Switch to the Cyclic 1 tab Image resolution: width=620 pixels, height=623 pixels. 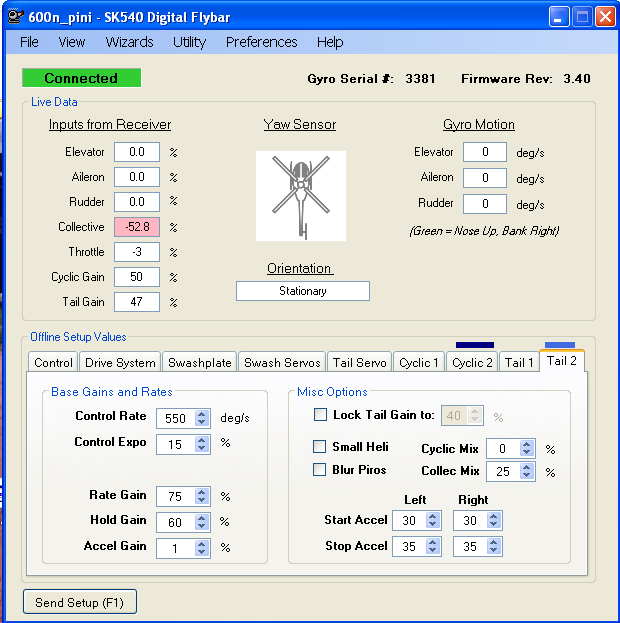coord(418,362)
